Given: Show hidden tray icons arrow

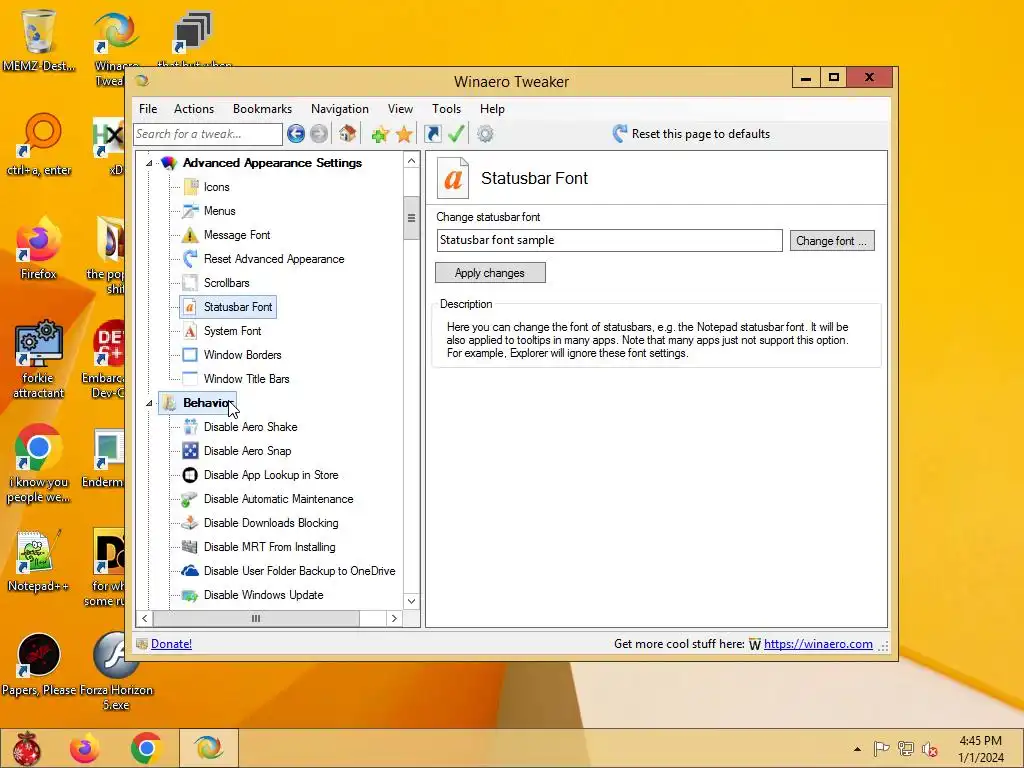Looking at the screenshot, I should click(857, 749).
